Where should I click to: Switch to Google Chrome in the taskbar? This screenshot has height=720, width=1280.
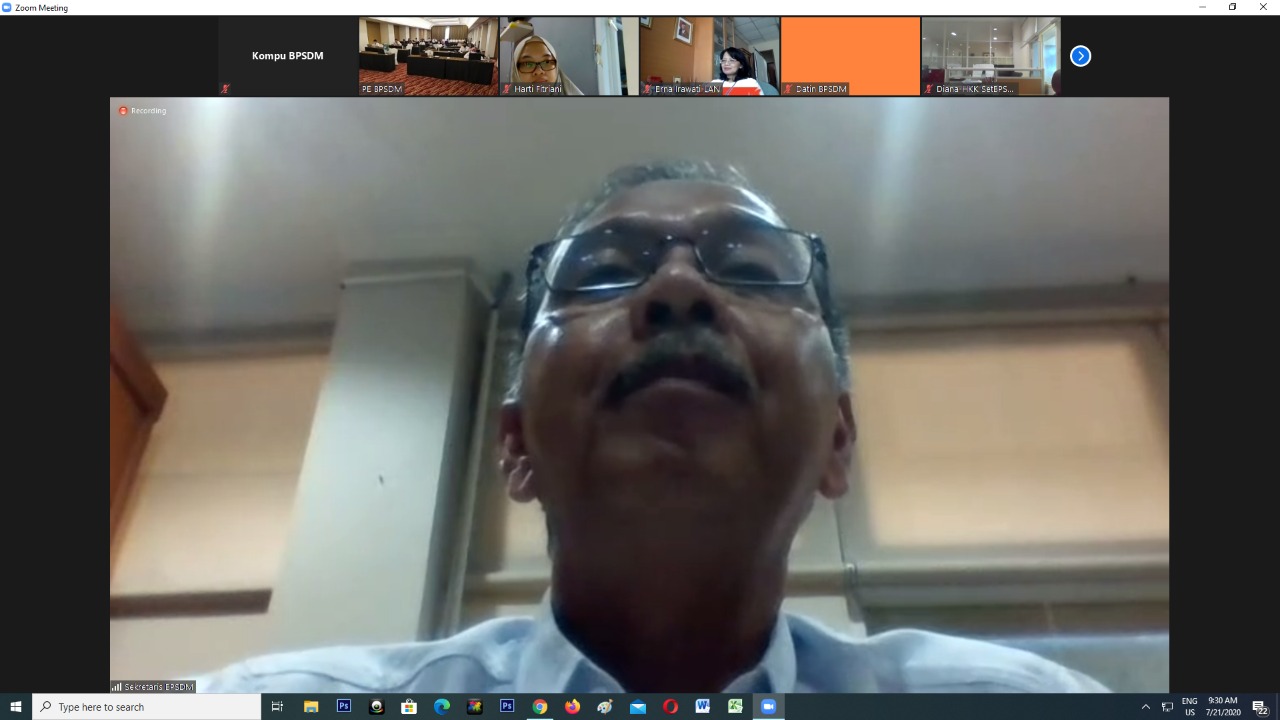(540, 707)
